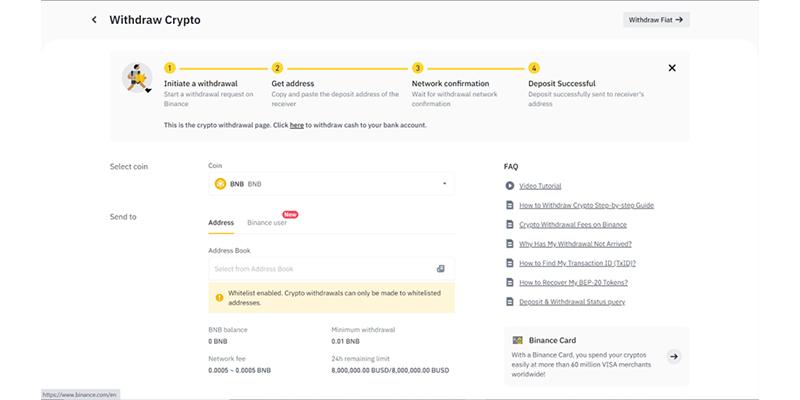Click the 'Send to' label
The width and height of the screenshot is (800, 400).
coord(123,217)
